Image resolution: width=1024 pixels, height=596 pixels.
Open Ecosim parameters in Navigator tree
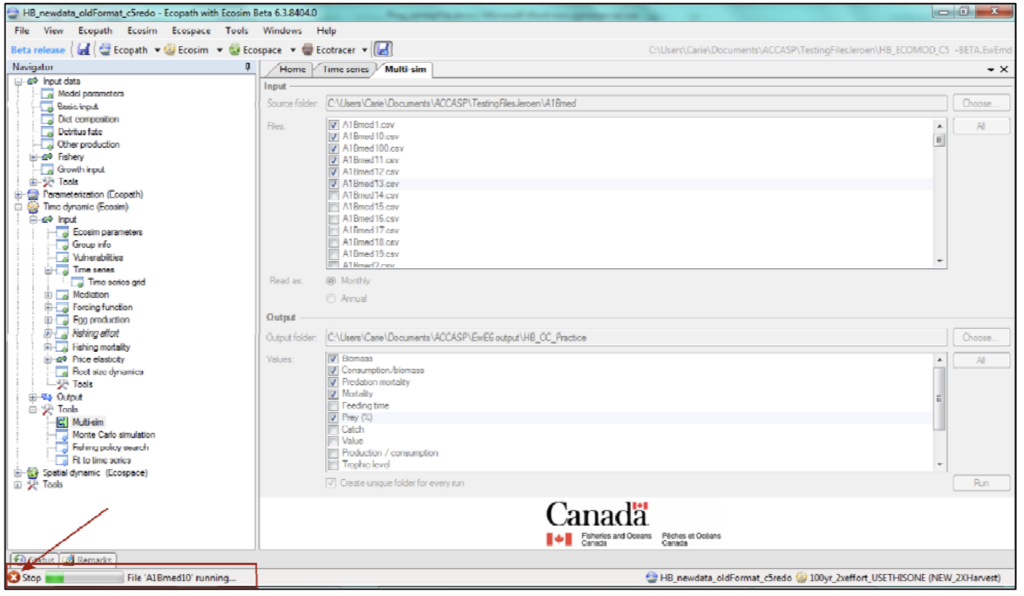(107, 232)
